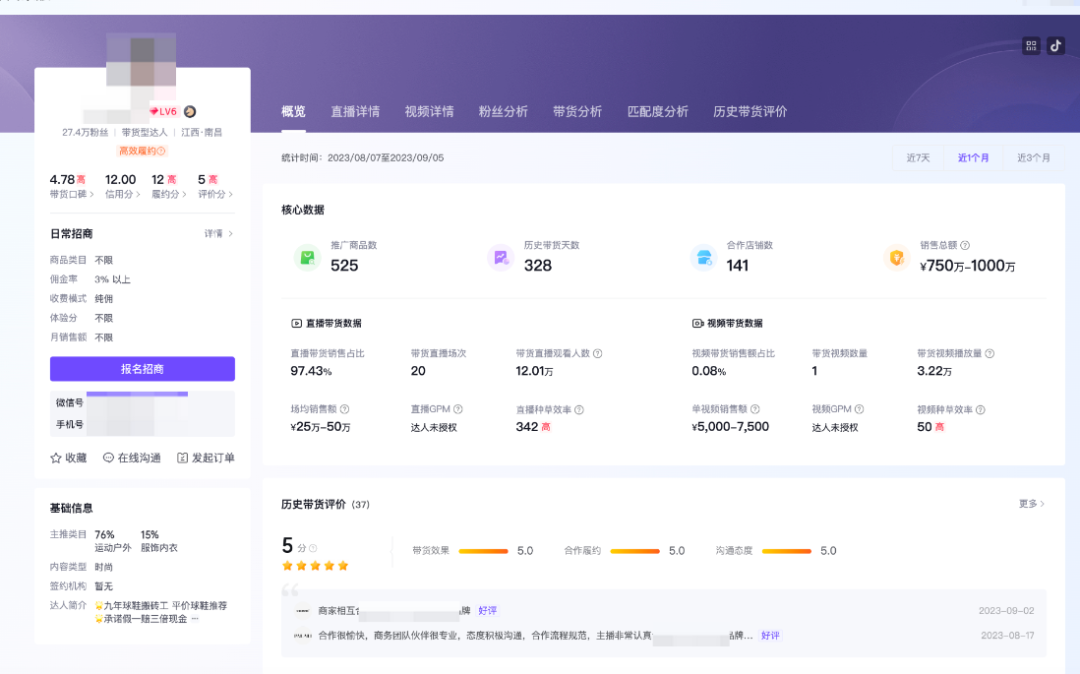
Task: Open 在线沟通 chat icon
Action: point(109,458)
